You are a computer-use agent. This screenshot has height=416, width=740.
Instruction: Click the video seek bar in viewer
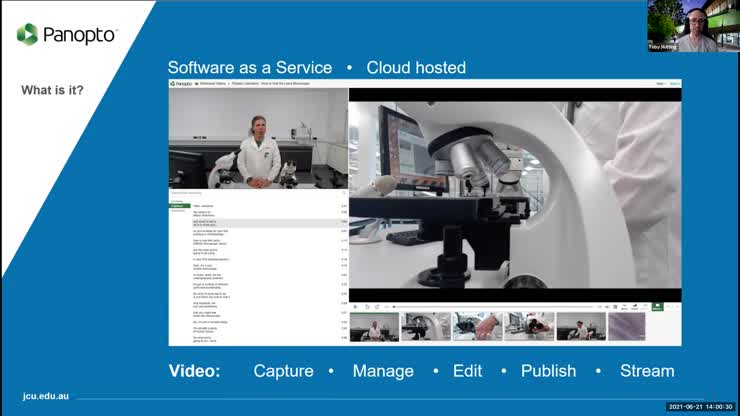click(x=493, y=307)
